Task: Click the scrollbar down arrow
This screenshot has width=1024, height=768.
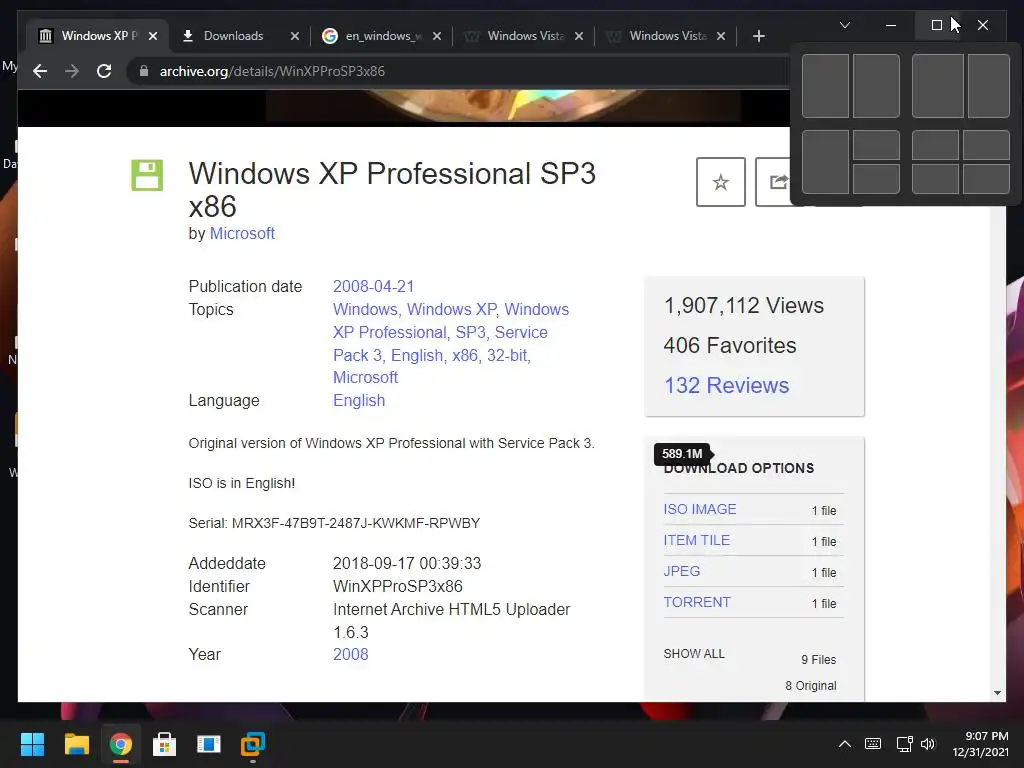Action: pyautogui.click(x=997, y=693)
